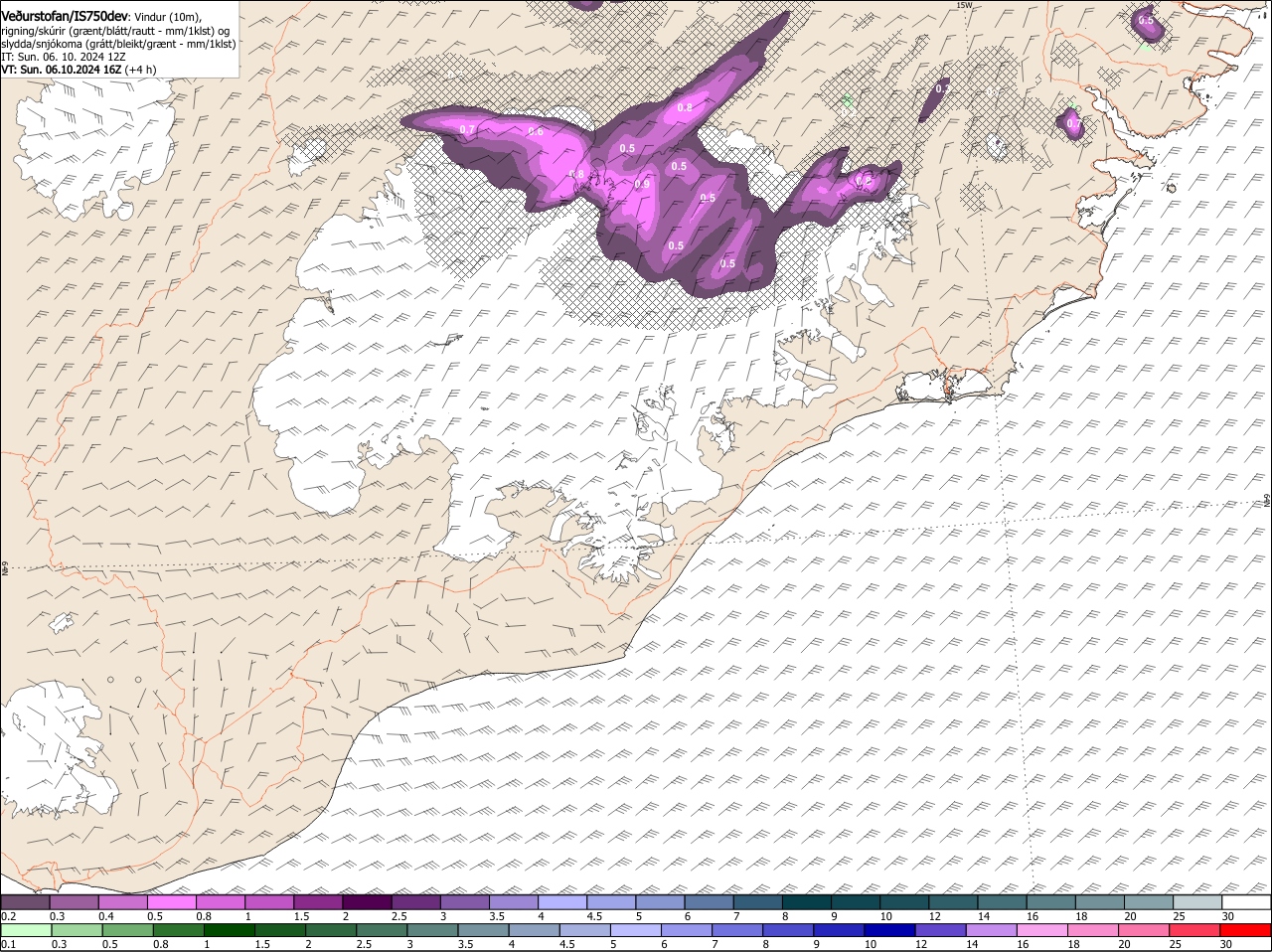Click the bright pink 0.5–0.8 swatch, upper legend
Screen dimensions: 1272x952
click(x=171, y=902)
